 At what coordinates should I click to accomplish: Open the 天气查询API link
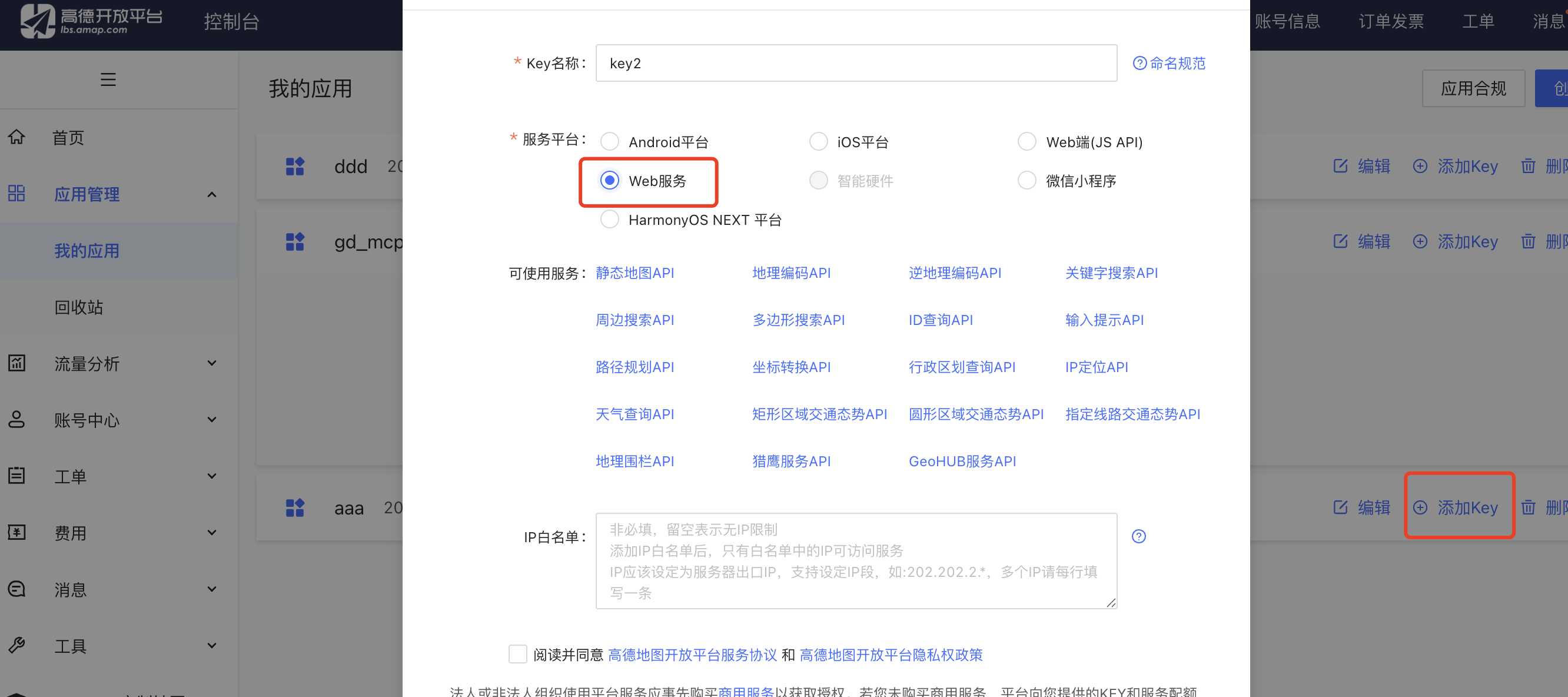pyautogui.click(x=634, y=414)
